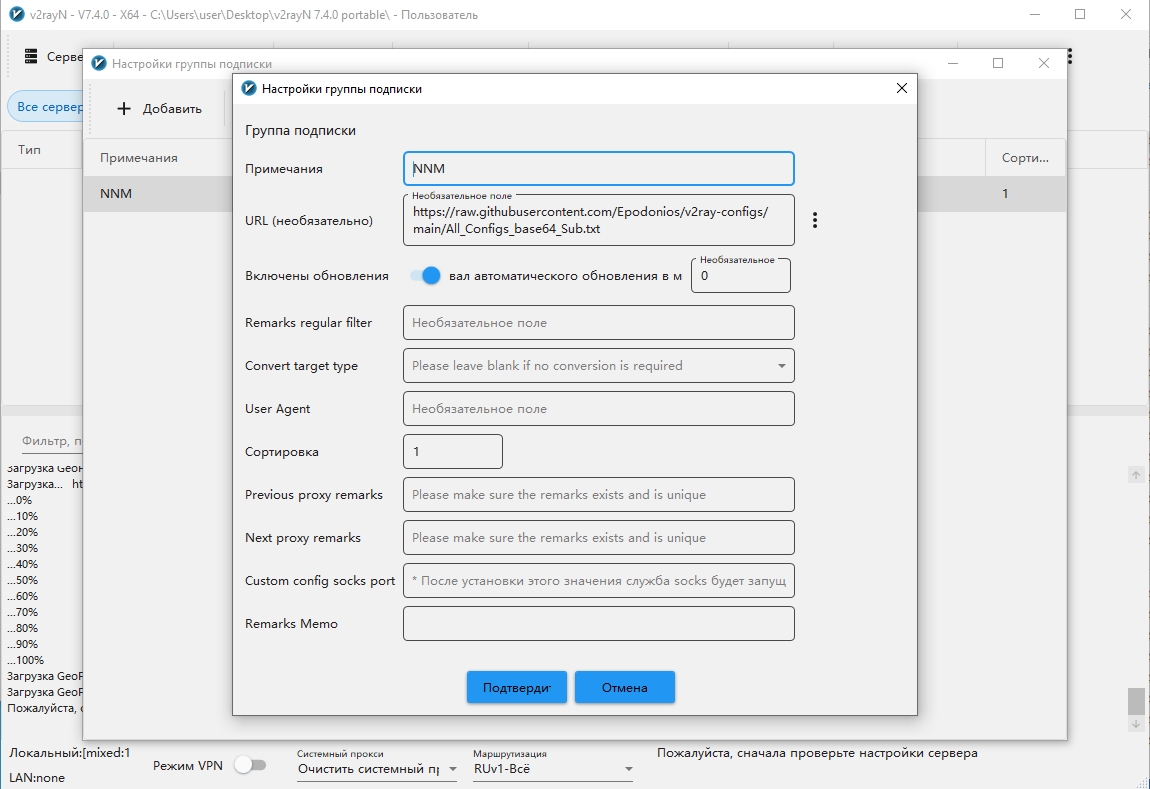Click the 'Тип' column header in main window
Viewport: 1150px width, 789px height.
point(29,150)
